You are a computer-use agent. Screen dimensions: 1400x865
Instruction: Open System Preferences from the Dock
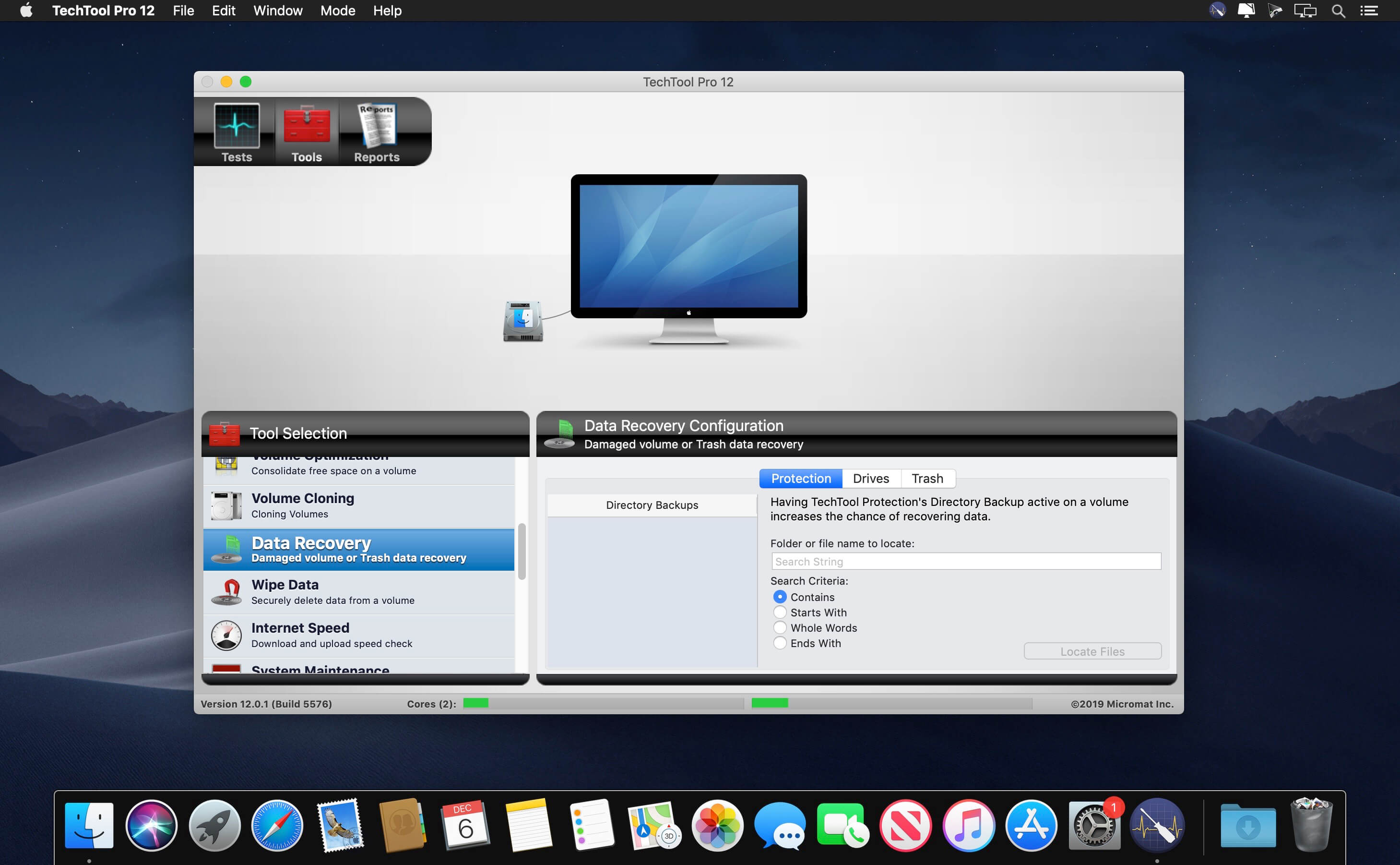1094,826
